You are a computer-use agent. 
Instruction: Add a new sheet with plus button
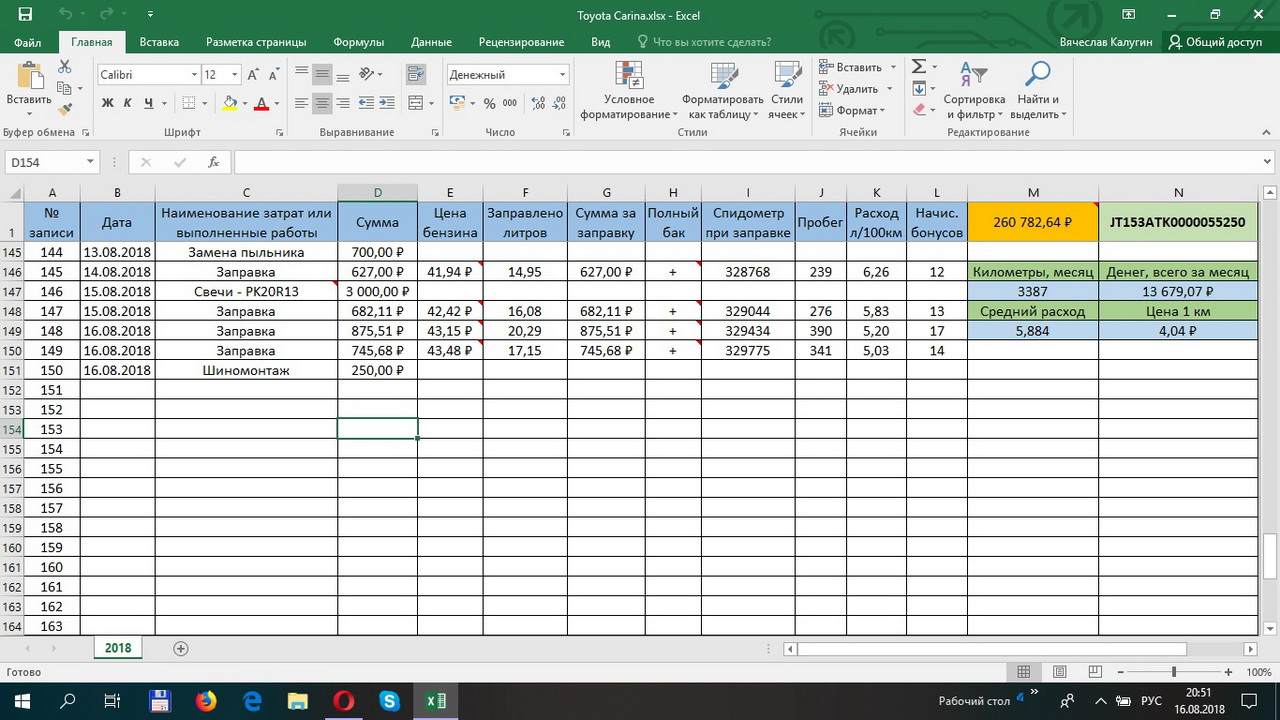coord(181,648)
